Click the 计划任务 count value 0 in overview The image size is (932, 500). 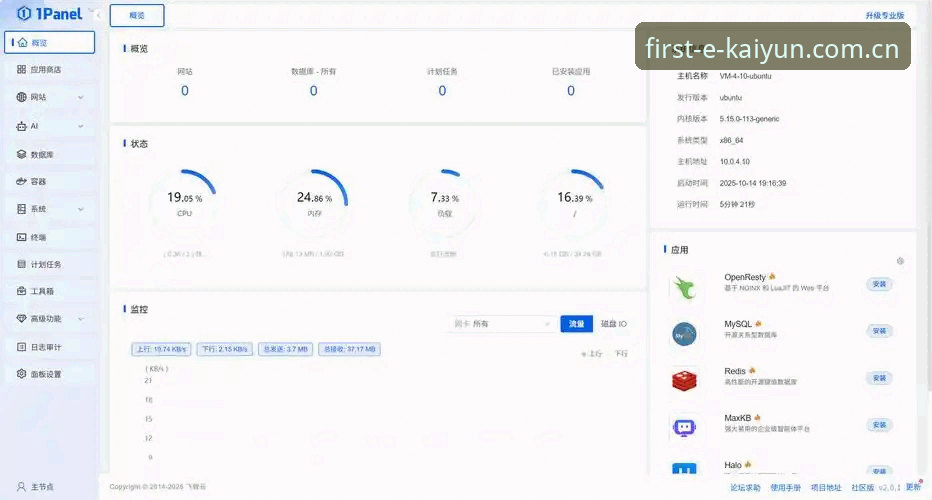point(442,91)
